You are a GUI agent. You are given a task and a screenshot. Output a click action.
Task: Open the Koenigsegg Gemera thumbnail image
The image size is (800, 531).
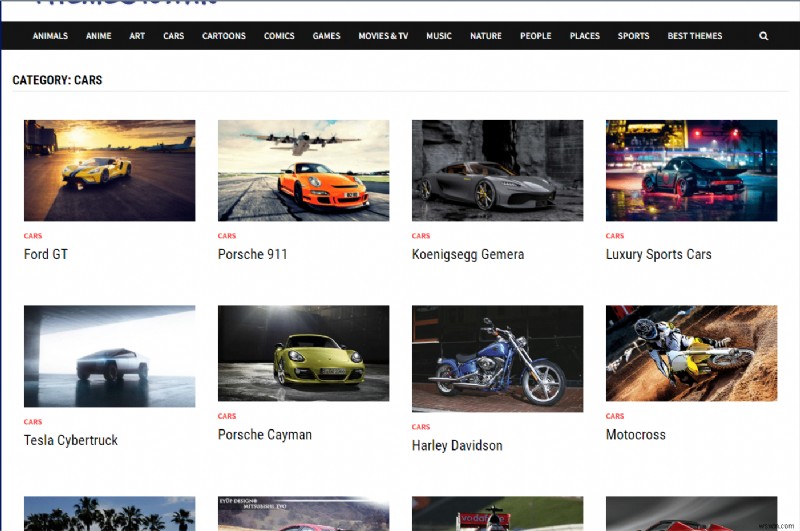coord(497,170)
